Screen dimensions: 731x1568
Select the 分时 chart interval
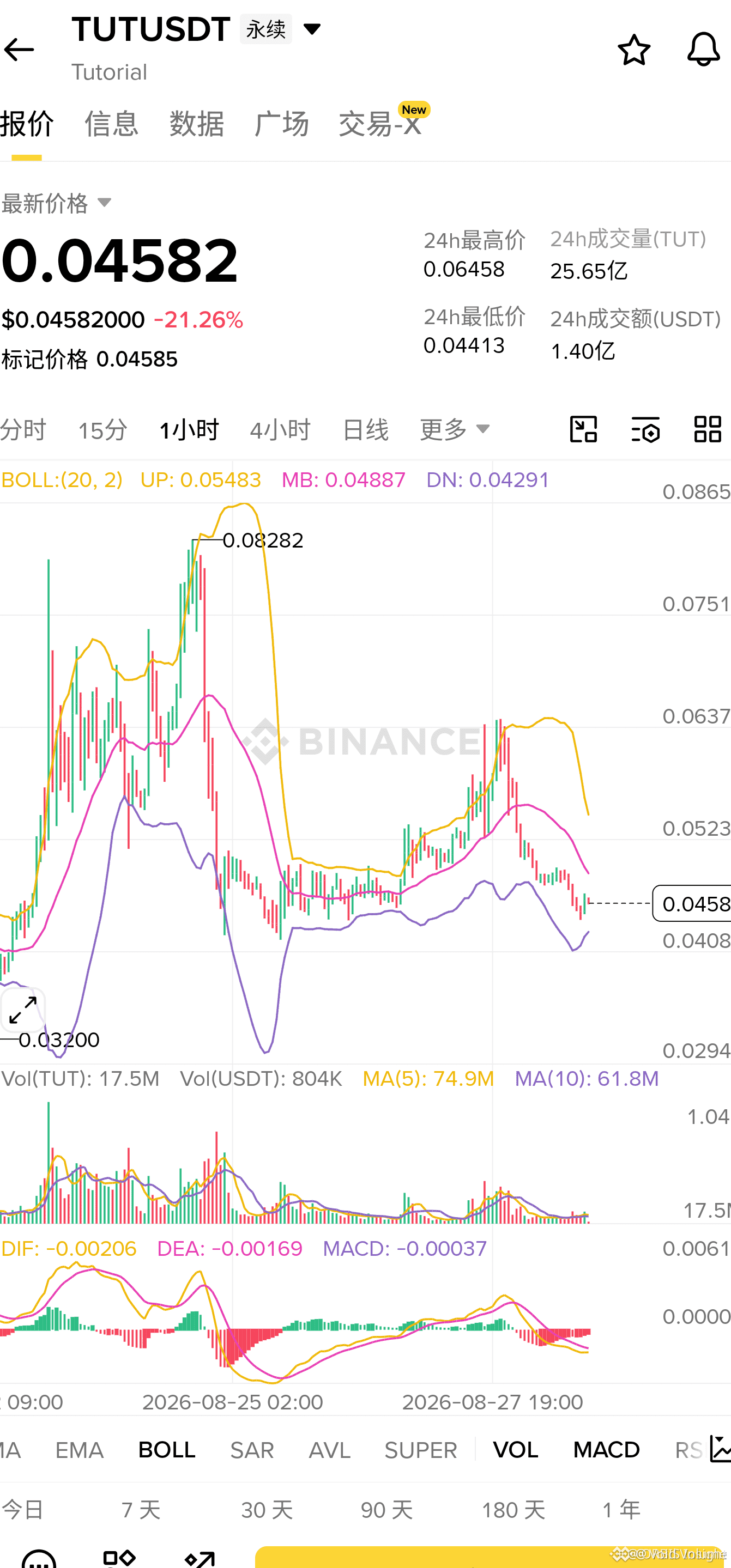pos(23,430)
